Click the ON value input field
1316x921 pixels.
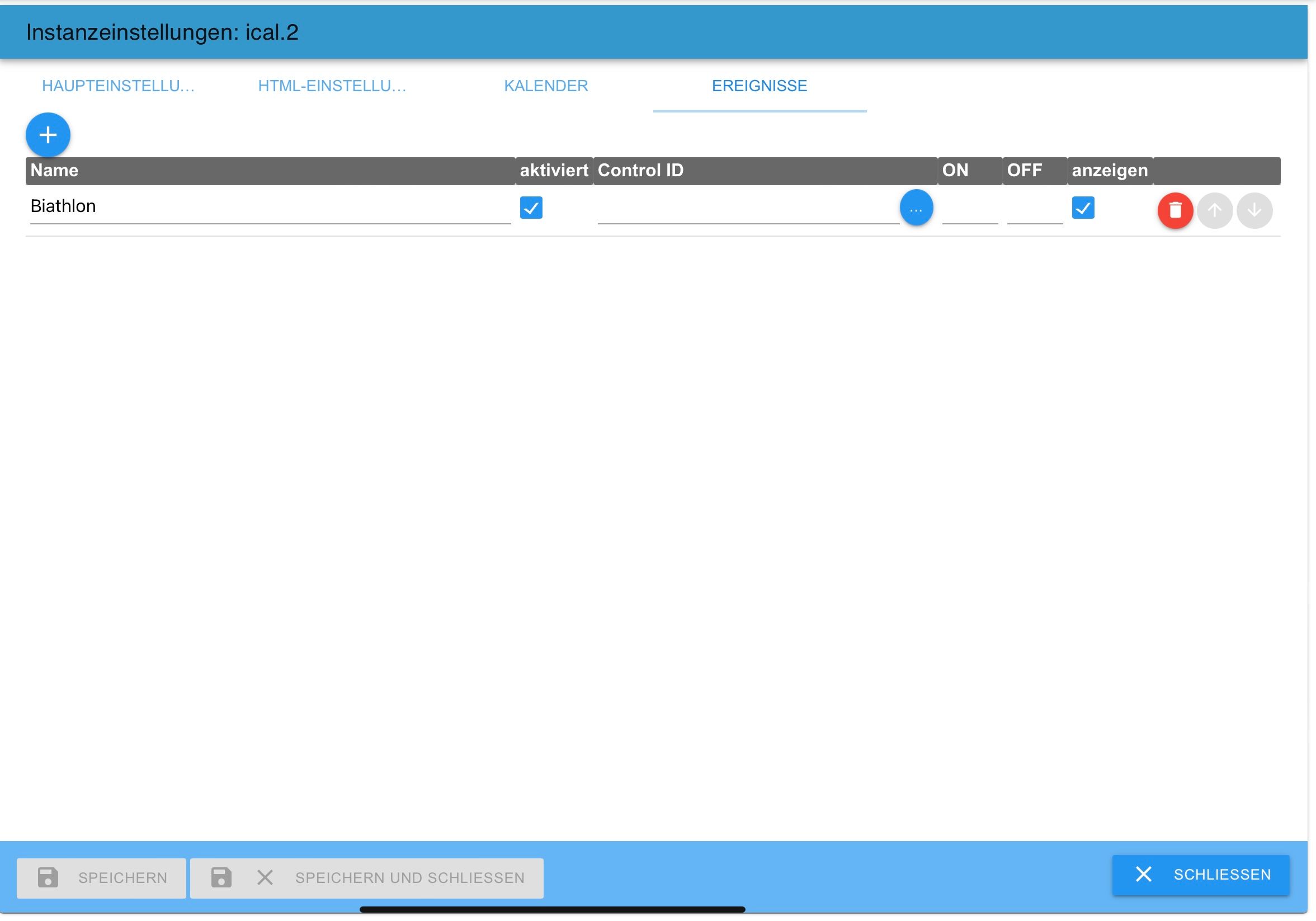click(970, 210)
